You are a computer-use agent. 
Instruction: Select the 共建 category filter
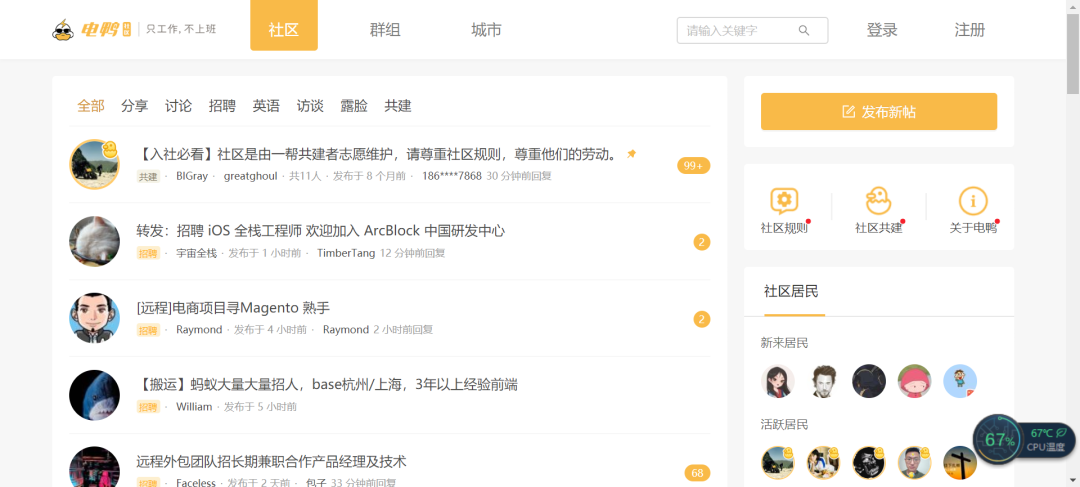coord(398,105)
